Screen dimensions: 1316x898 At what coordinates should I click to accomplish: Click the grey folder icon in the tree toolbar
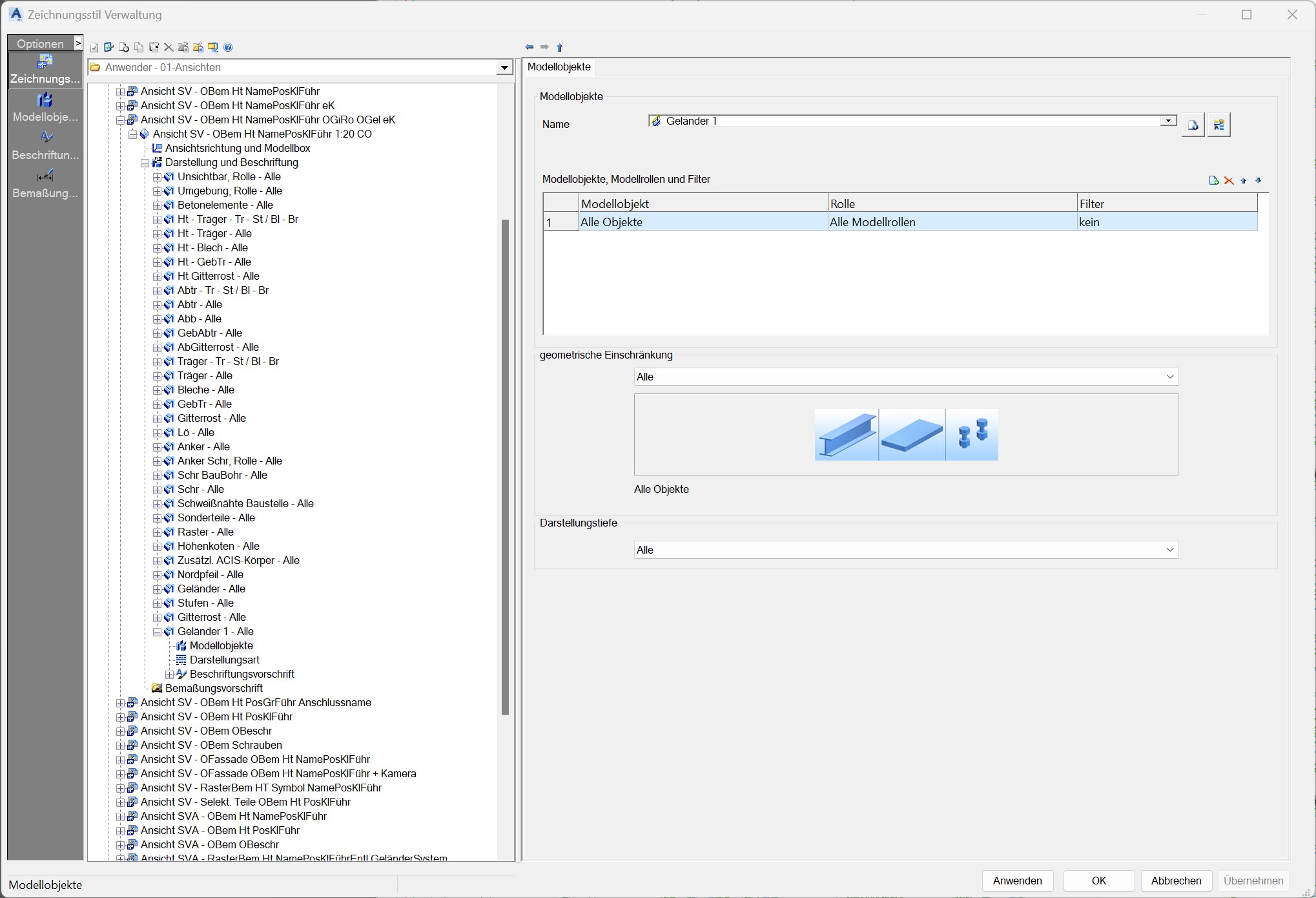click(183, 47)
